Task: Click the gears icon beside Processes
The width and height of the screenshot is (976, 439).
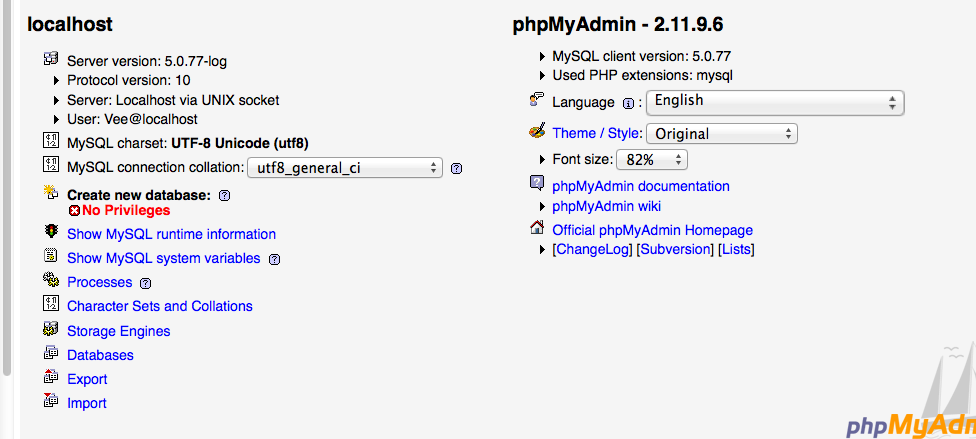Action: tap(50, 280)
